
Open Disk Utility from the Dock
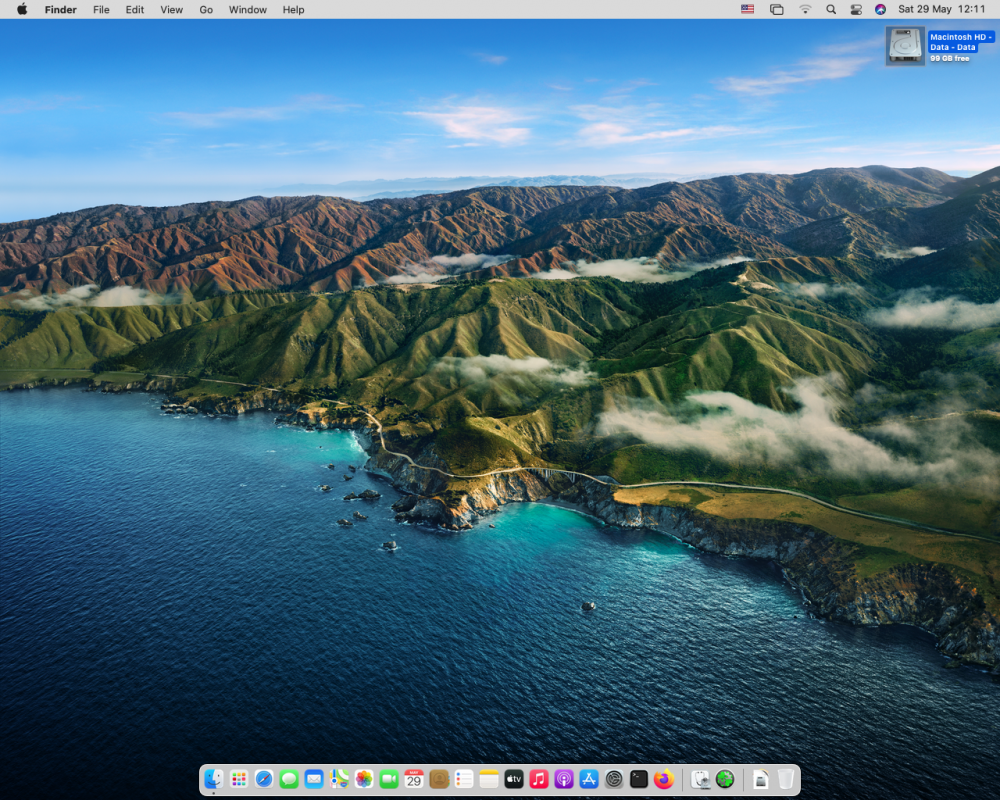[x=700, y=779]
